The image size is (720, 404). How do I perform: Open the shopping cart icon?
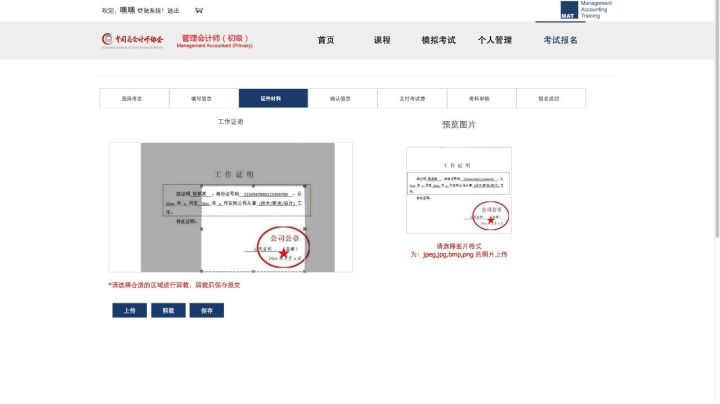(198, 10)
